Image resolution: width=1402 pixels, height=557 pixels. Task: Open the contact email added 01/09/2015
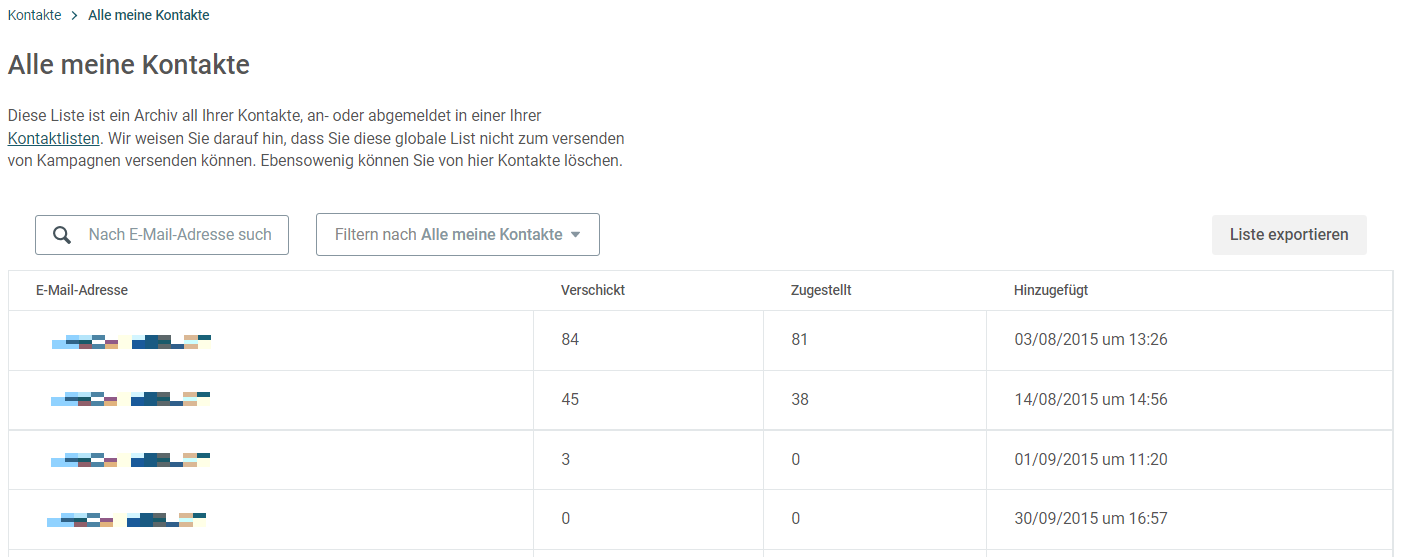tap(131, 460)
